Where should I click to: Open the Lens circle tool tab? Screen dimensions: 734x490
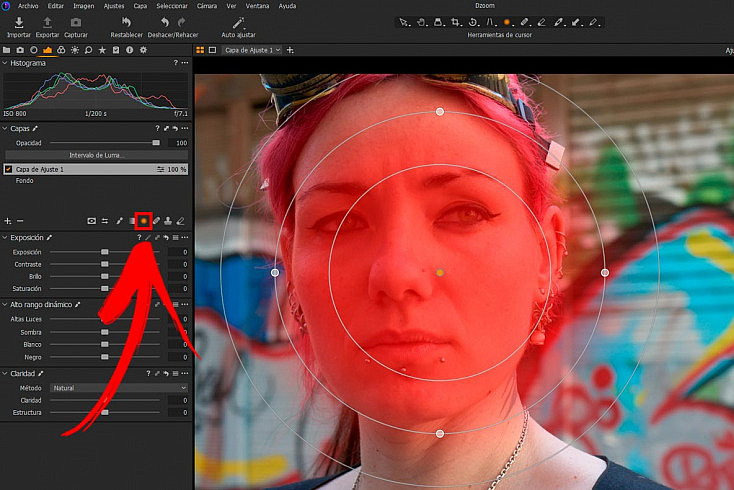34,50
